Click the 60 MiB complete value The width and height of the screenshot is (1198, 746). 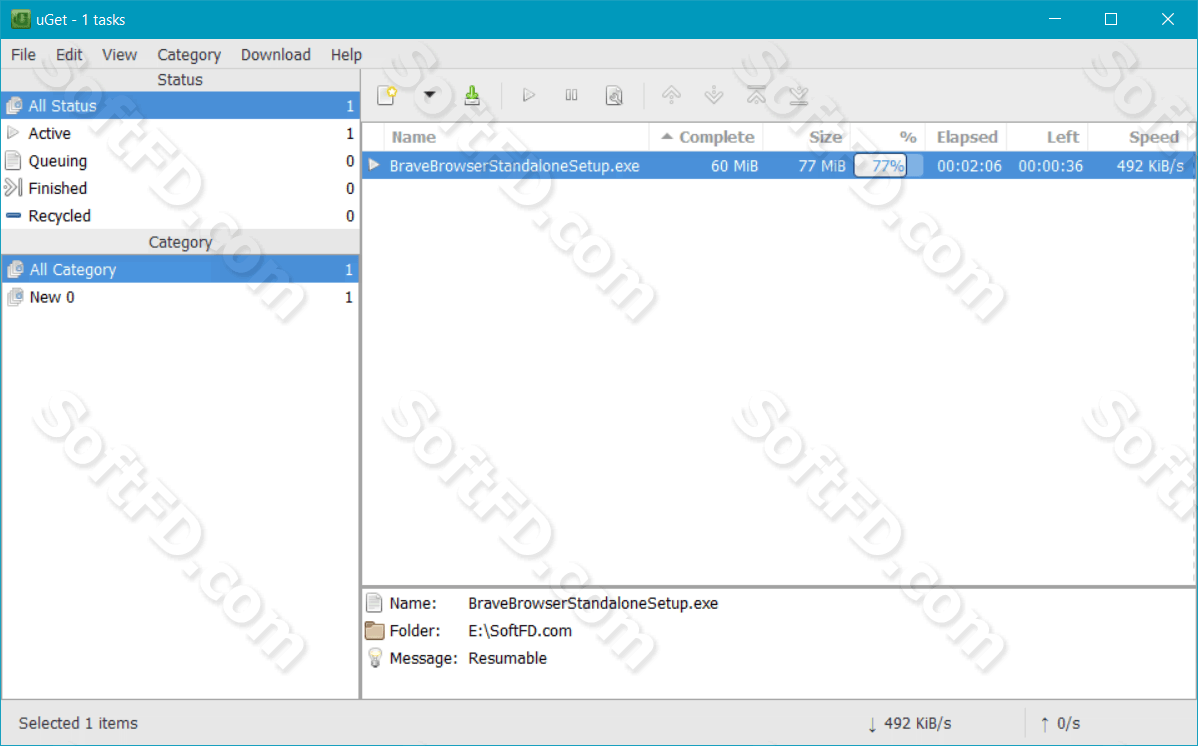coord(734,166)
